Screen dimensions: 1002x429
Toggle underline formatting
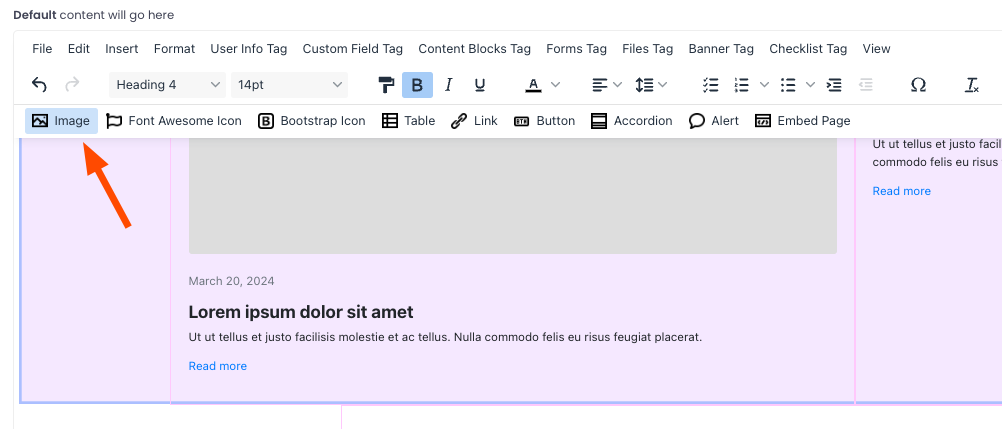pyautogui.click(x=480, y=85)
